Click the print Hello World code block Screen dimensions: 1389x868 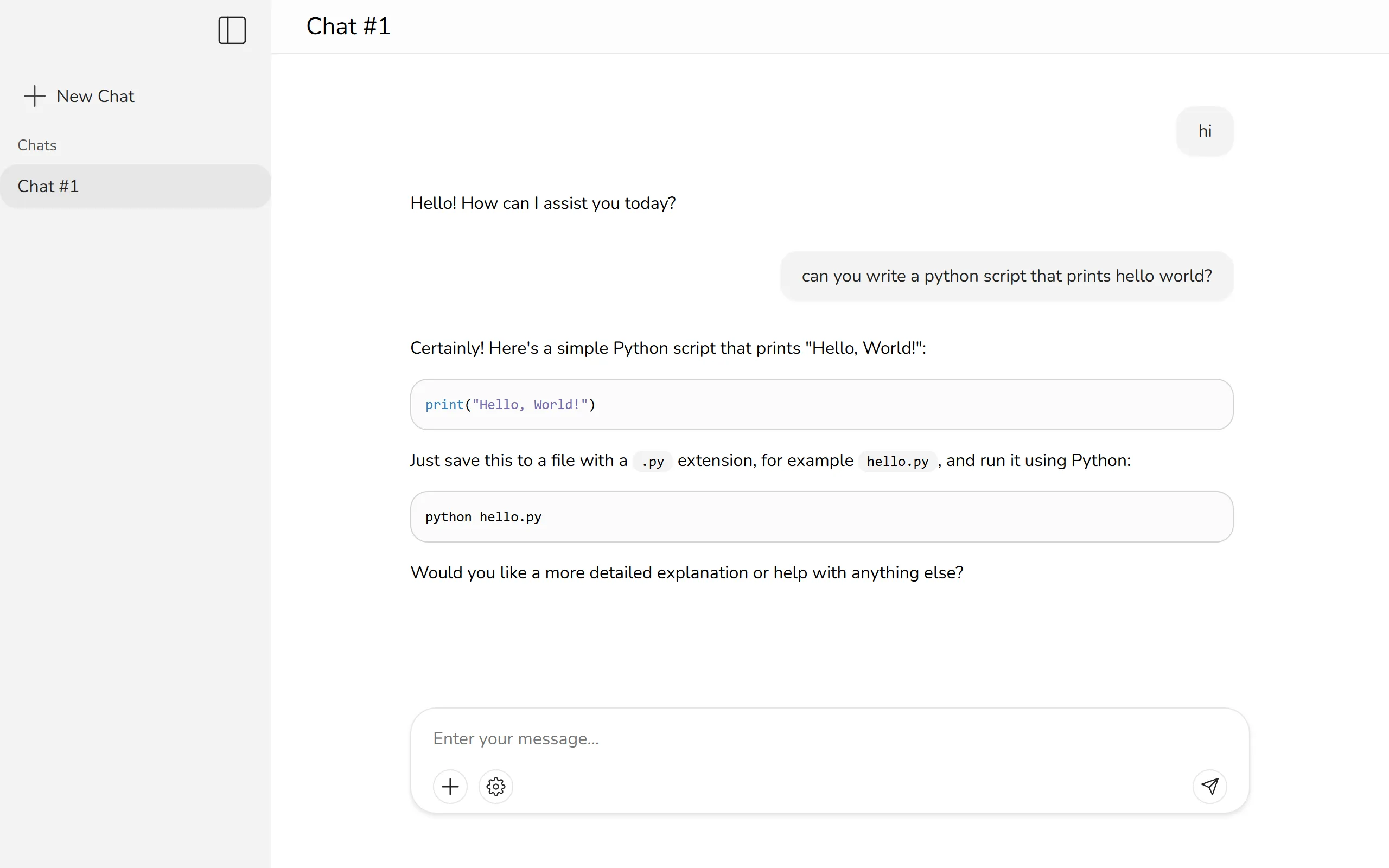(x=821, y=404)
